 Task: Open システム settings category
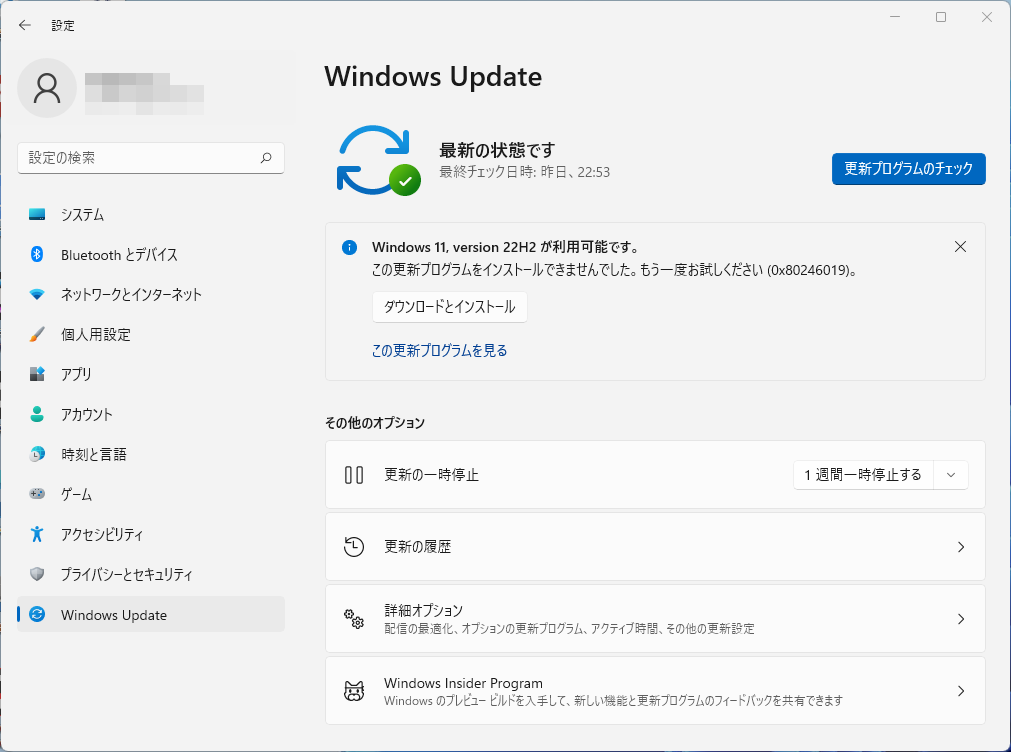click(151, 215)
